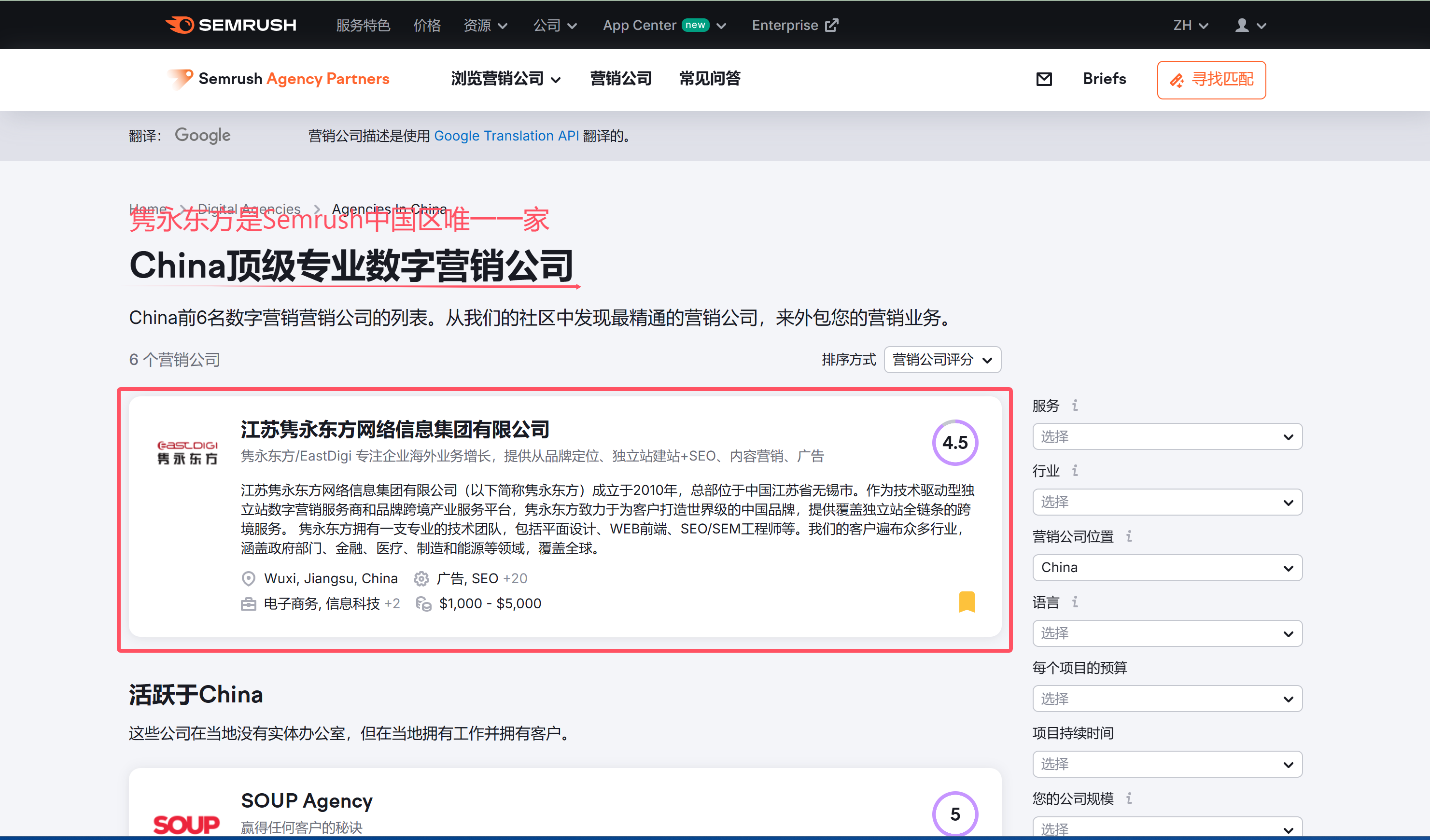This screenshot has width=1430, height=840.
Task: Go to the 营销公司 nav tab
Action: [x=621, y=78]
